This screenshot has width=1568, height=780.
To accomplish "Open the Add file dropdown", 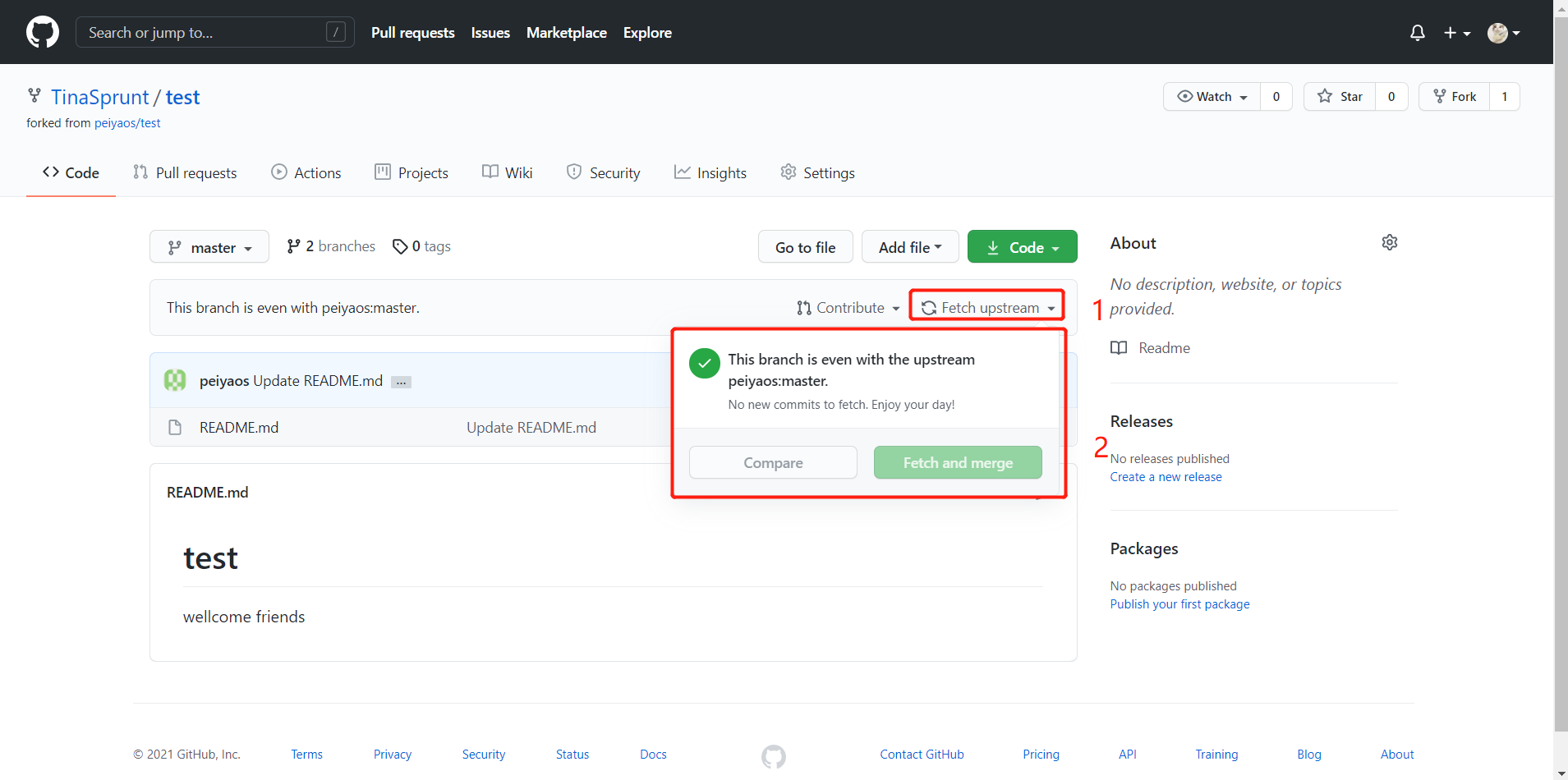I will click(910, 246).
